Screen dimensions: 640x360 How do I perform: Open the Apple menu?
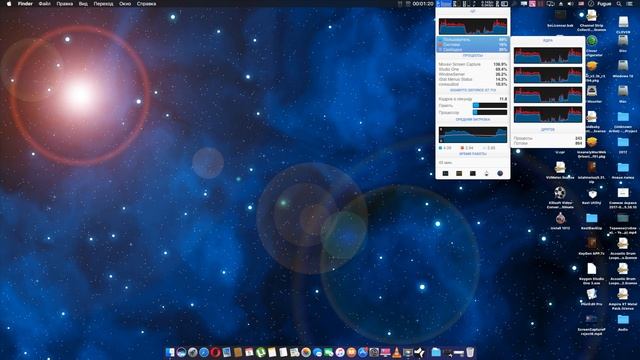[9, 4]
